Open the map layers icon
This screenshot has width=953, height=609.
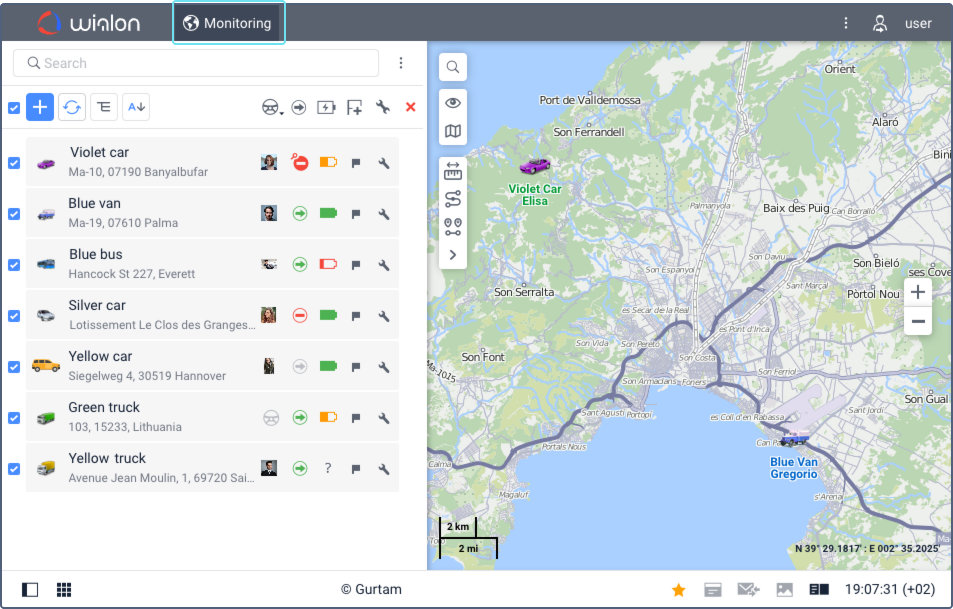coord(453,131)
